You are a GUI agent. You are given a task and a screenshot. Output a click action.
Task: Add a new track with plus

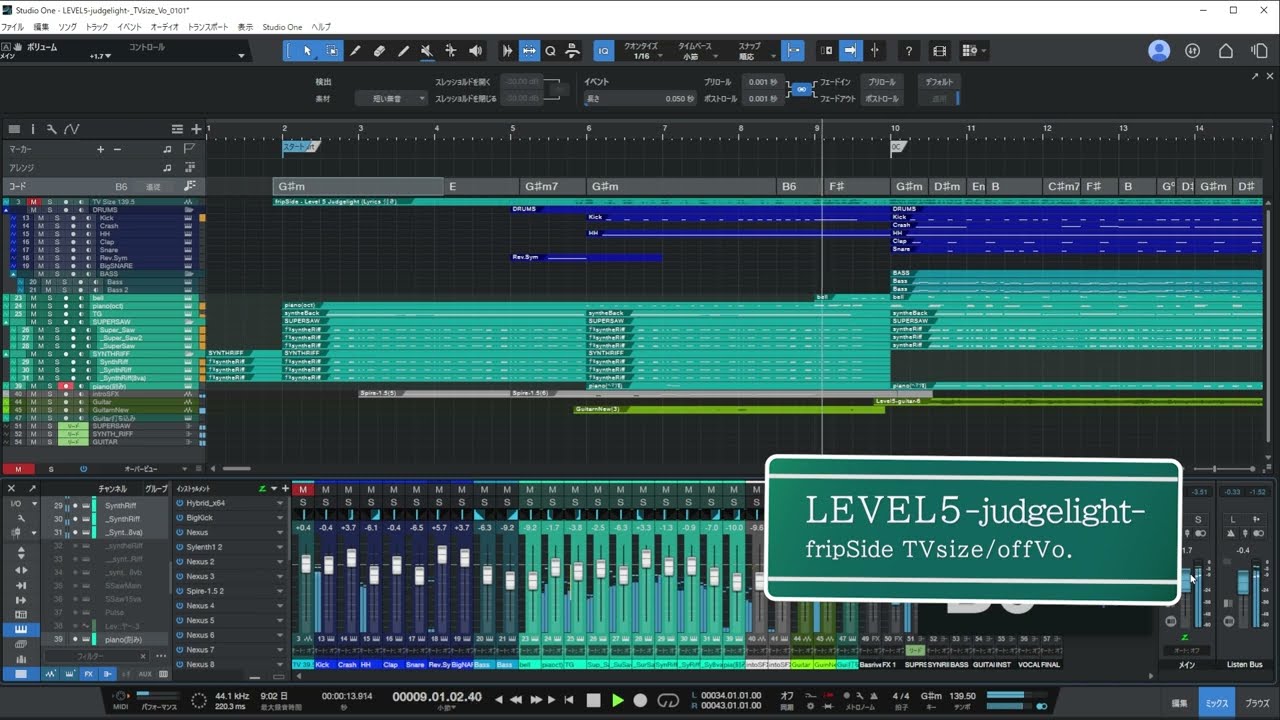(196, 129)
